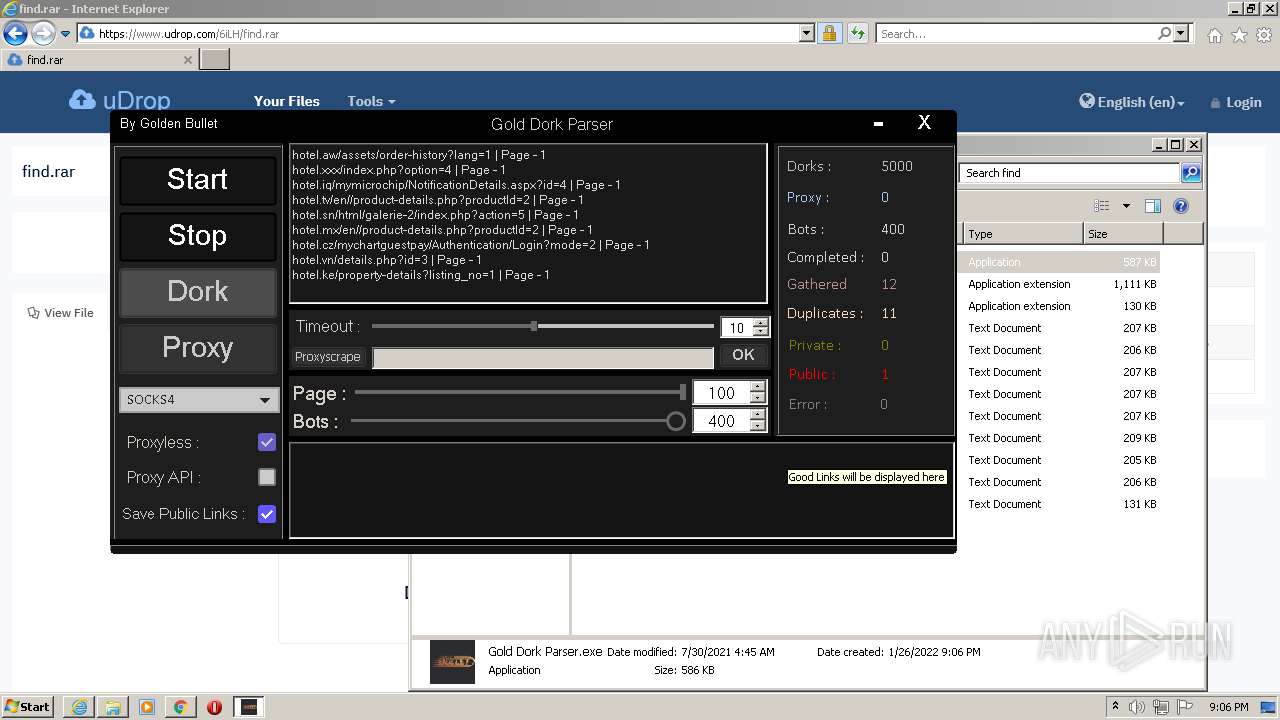Viewport: 1280px width, 720px height.
Task: Open the Explorer view options dropdown arrow
Action: (x=1126, y=206)
